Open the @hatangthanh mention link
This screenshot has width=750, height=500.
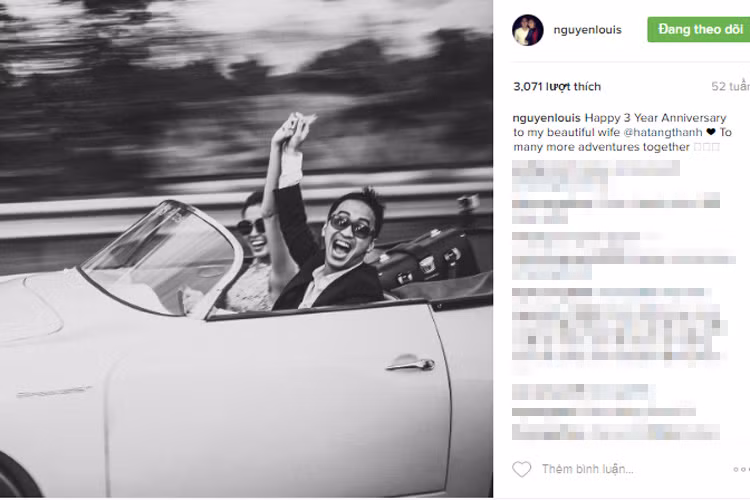coord(663,132)
